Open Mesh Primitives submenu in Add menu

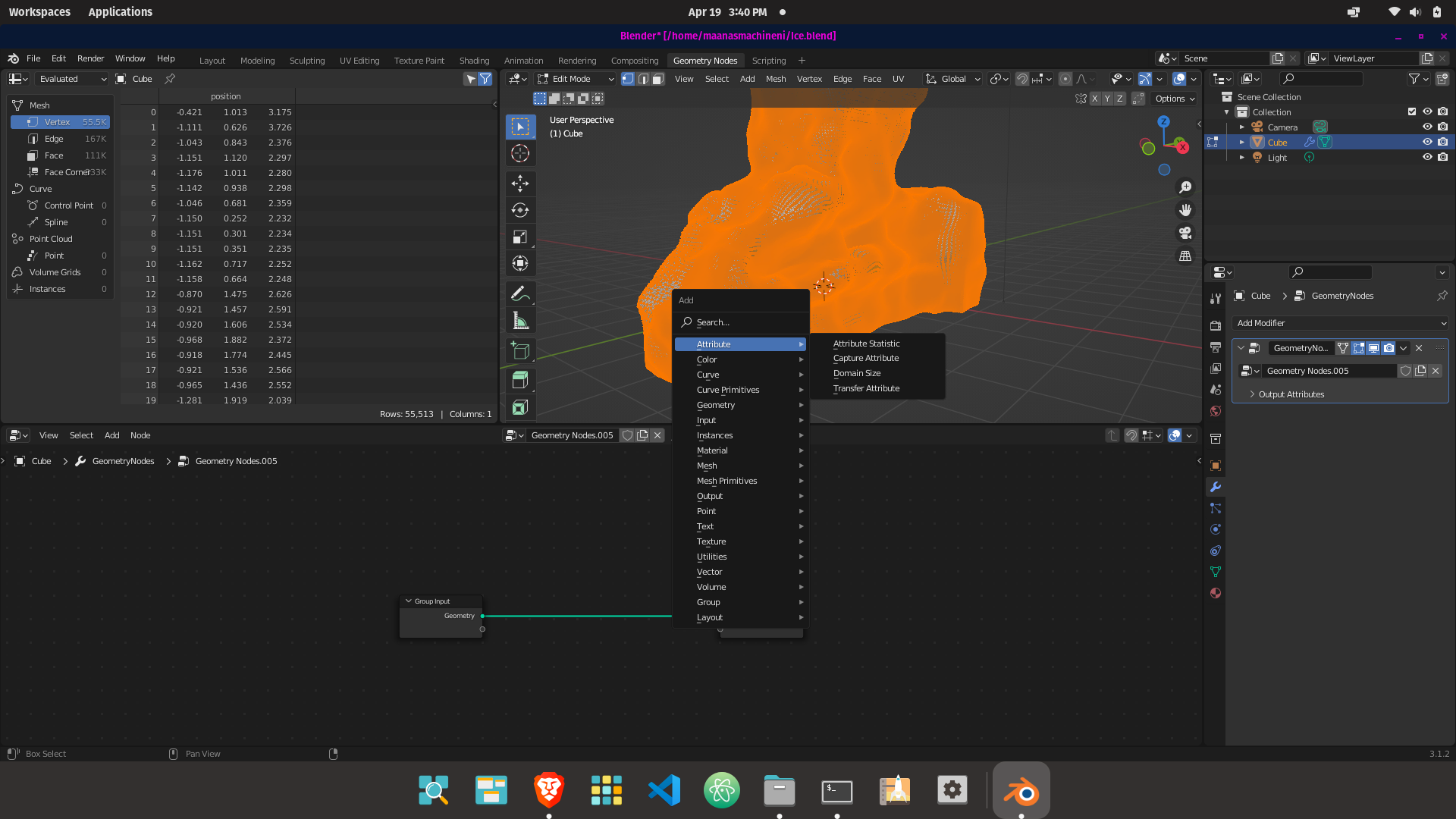(740, 481)
